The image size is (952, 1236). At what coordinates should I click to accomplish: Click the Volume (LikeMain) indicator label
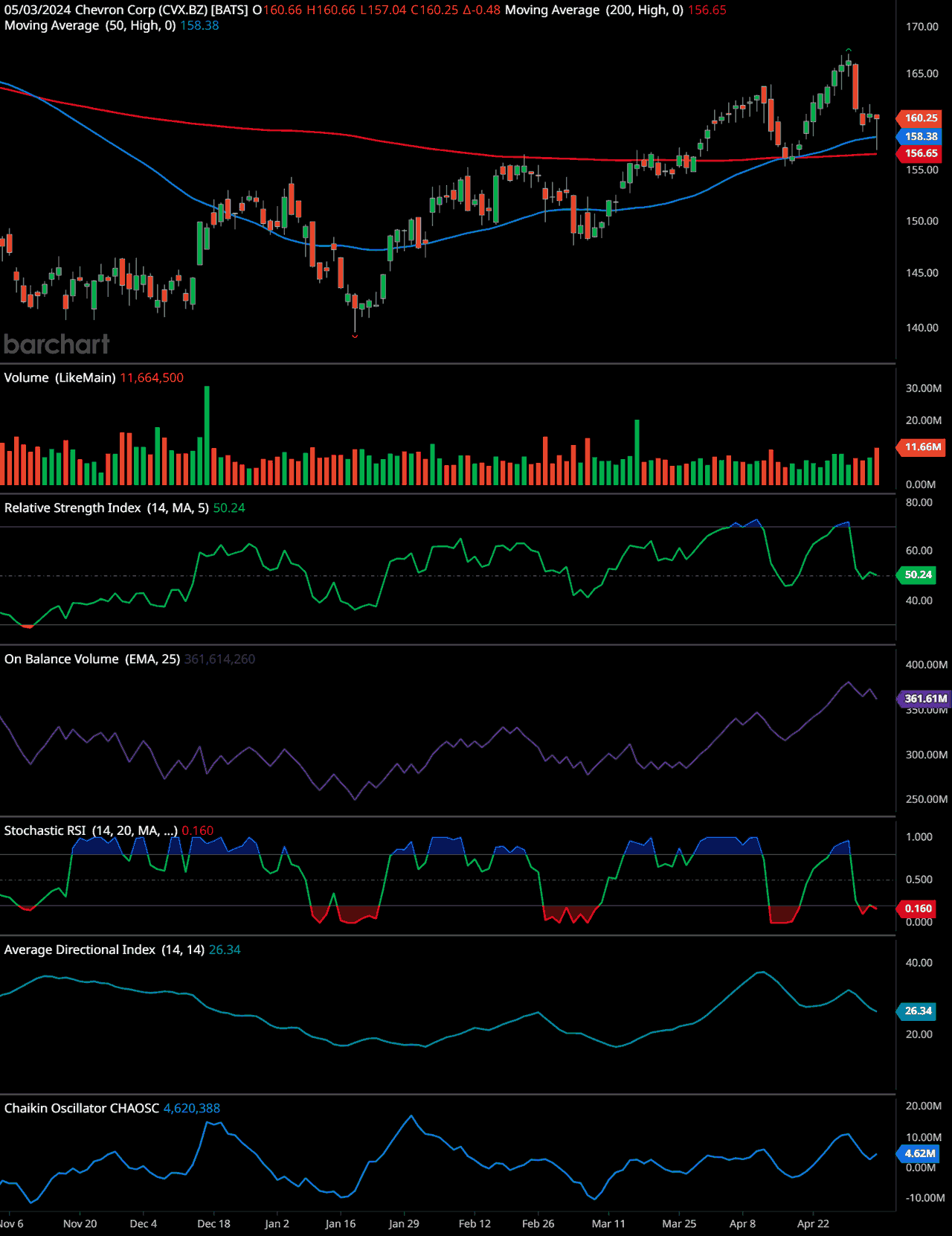tap(59, 377)
